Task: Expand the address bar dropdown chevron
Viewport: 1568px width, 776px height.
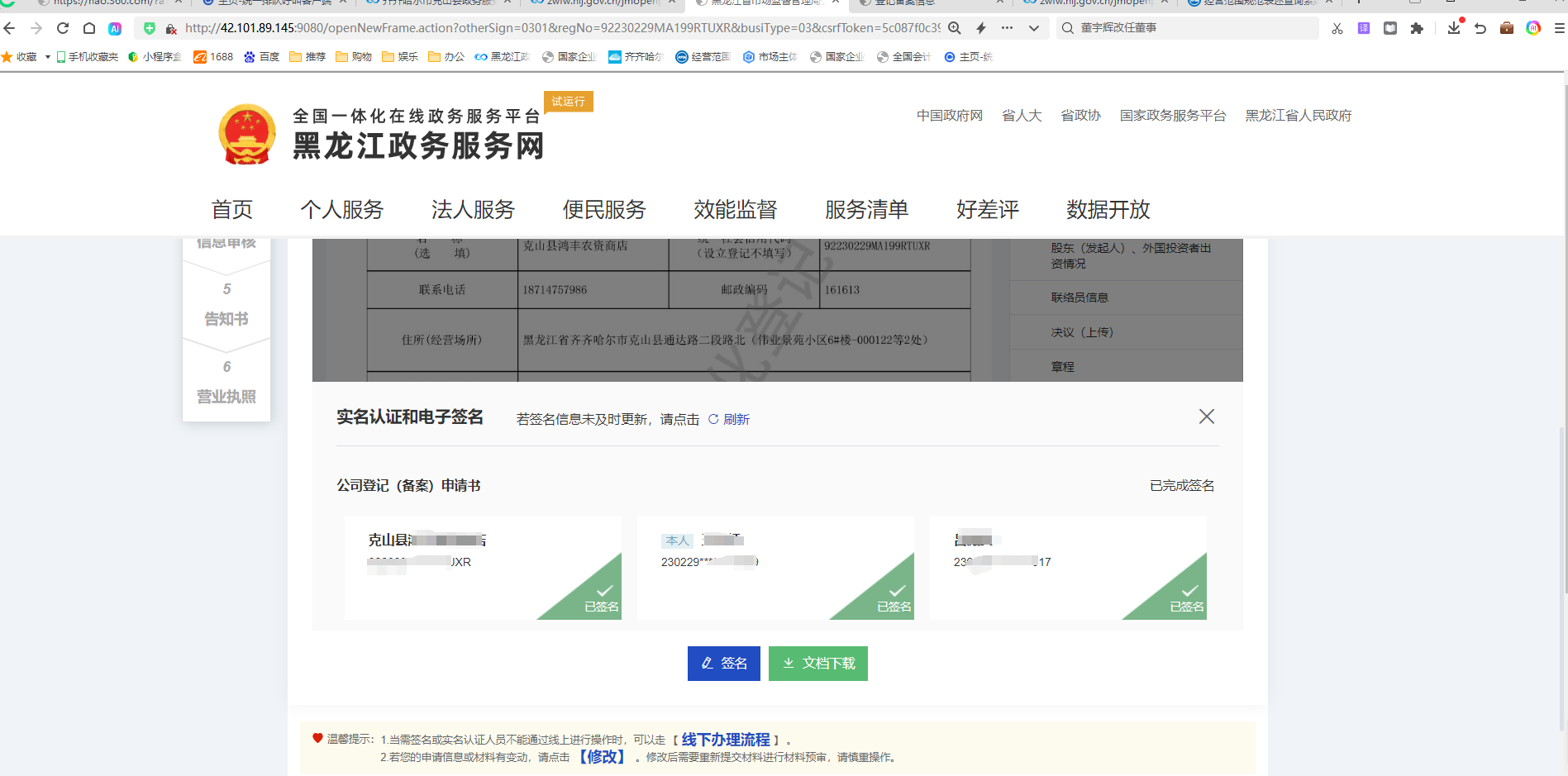Action: click(x=1034, y=28)
